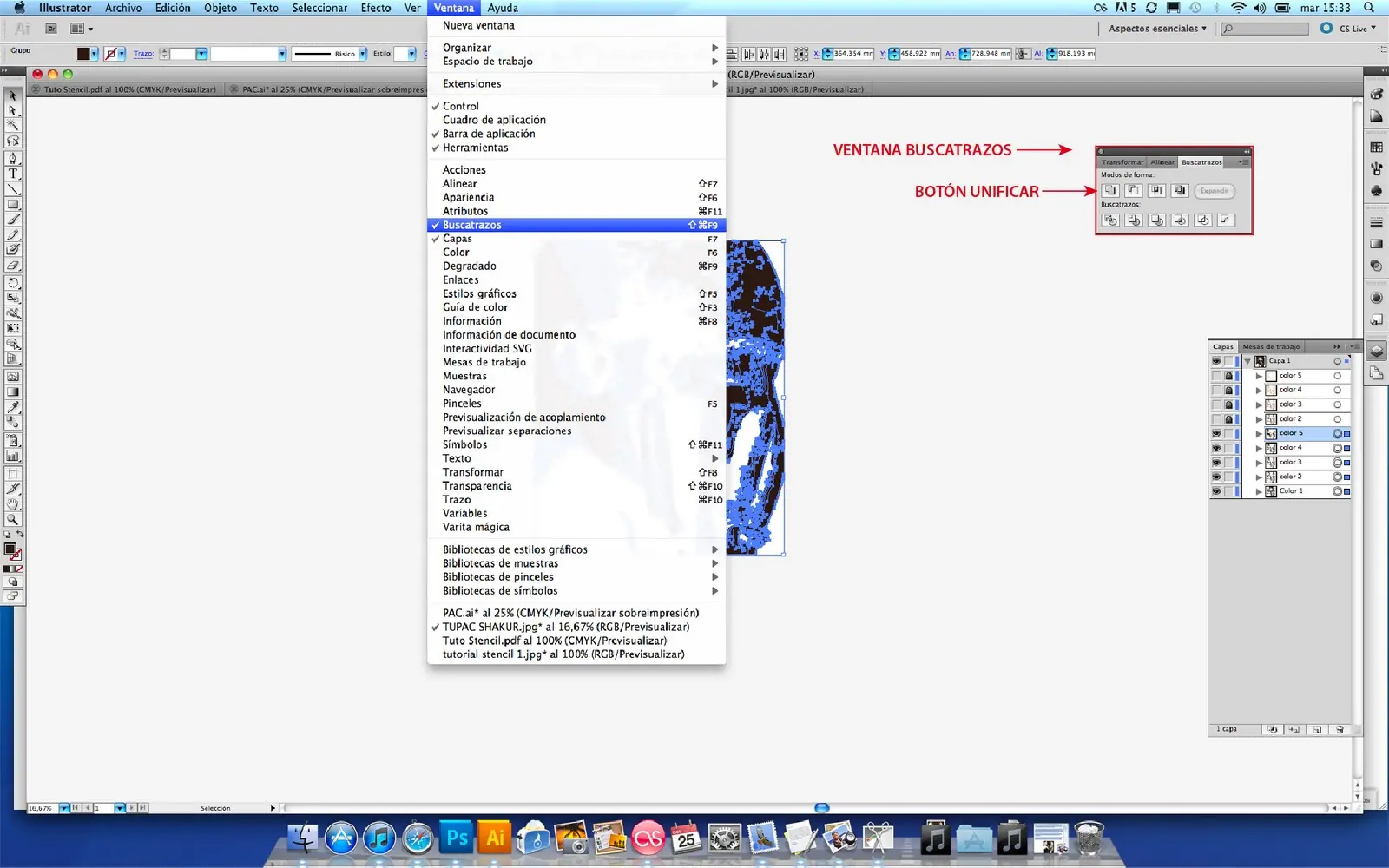
Task: Open the Espacio de trabajo submenu
Action: (x=576, y=62)
